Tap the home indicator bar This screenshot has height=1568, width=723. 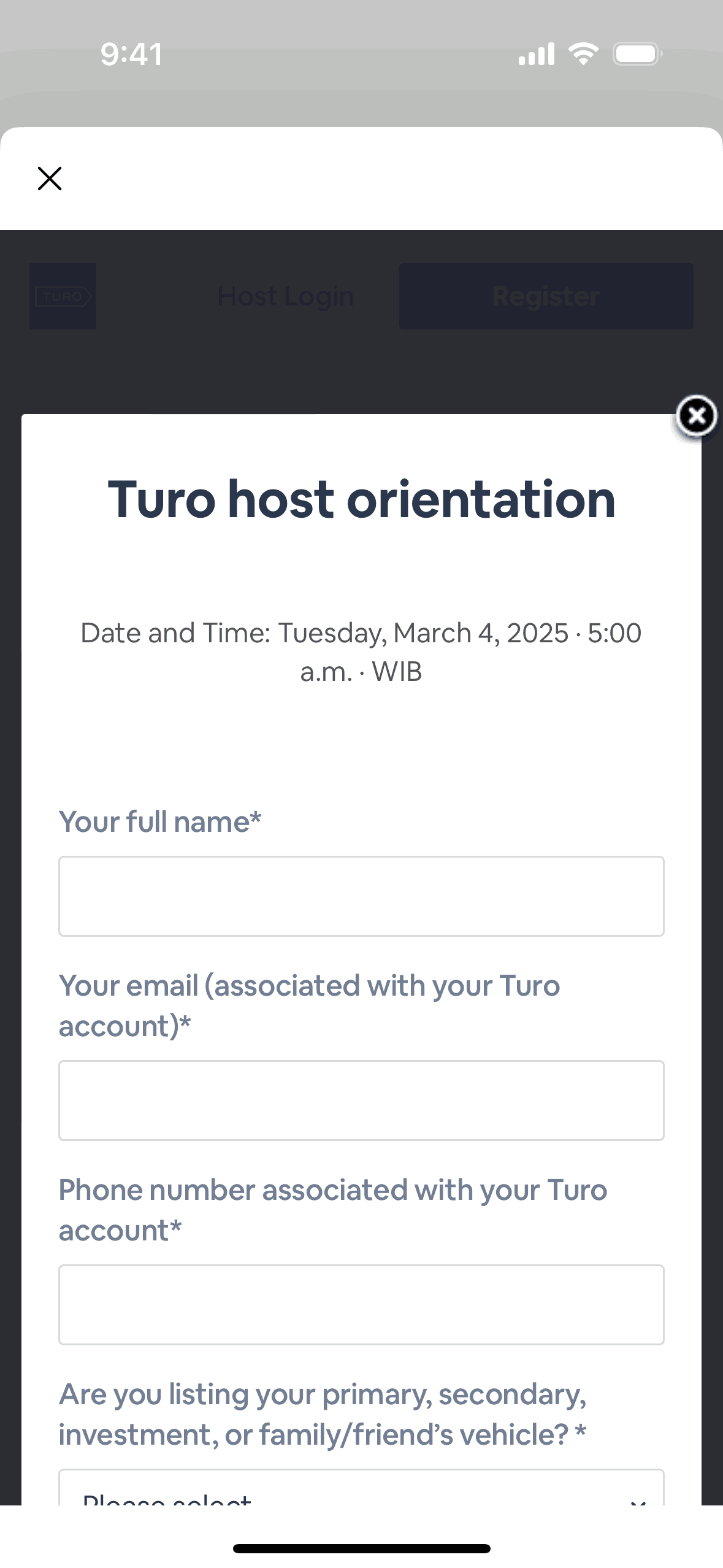pyautogui.click(x=361, y=1548)
